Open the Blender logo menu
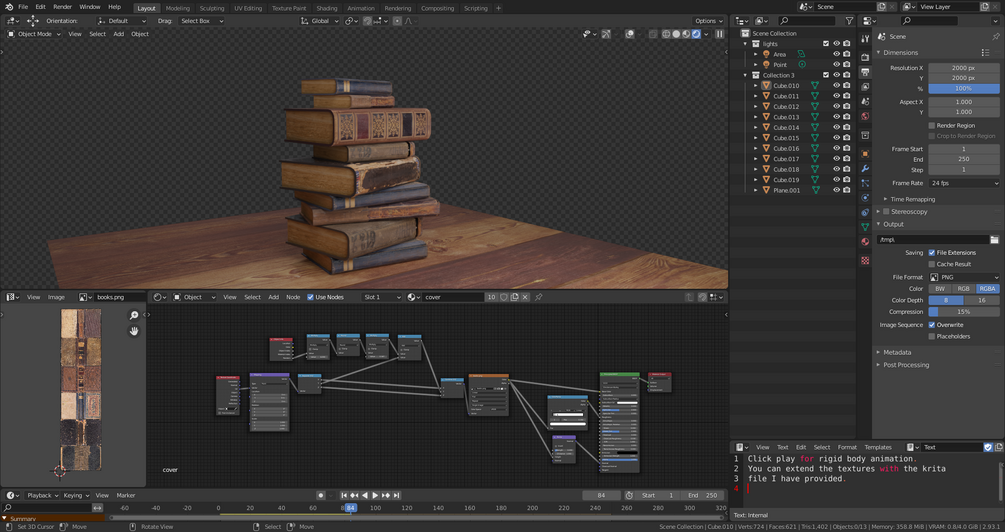The height and width of the screenshot is (532, 1005). (x=9, y=7)
